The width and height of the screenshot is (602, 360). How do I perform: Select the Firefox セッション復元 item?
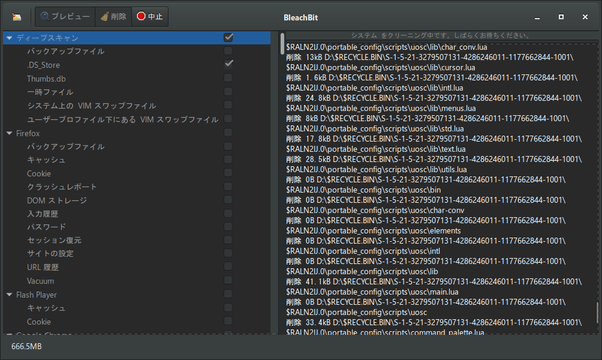pos(54,240)
